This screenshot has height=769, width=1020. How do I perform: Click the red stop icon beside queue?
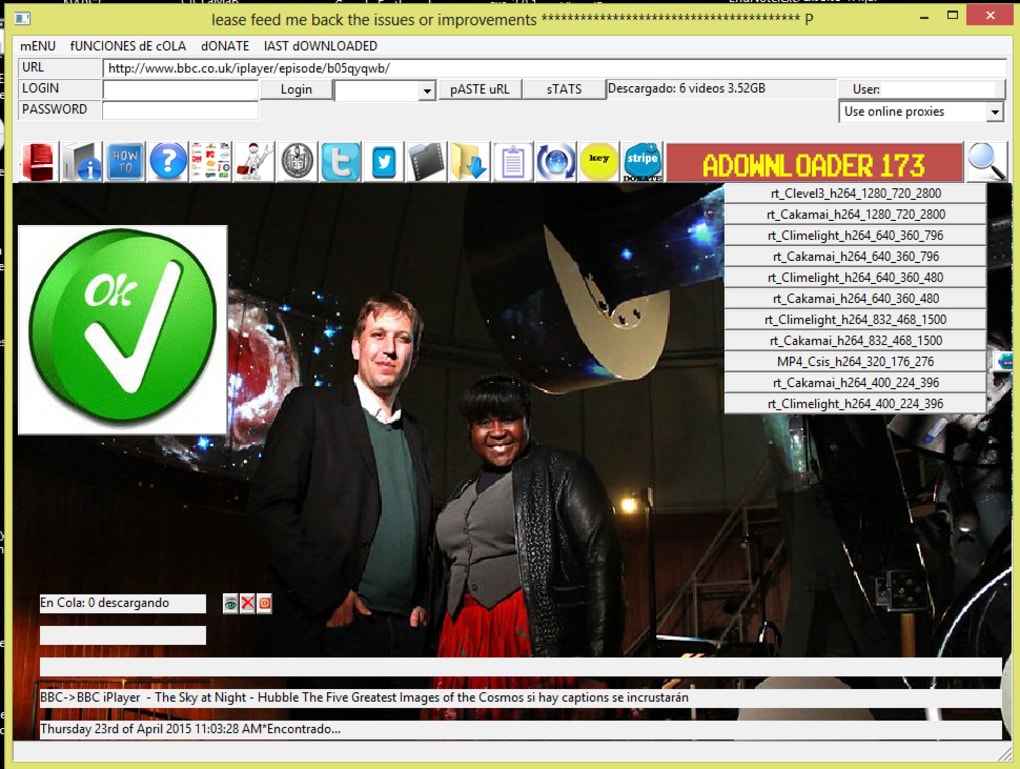click(x=264, y=603)
